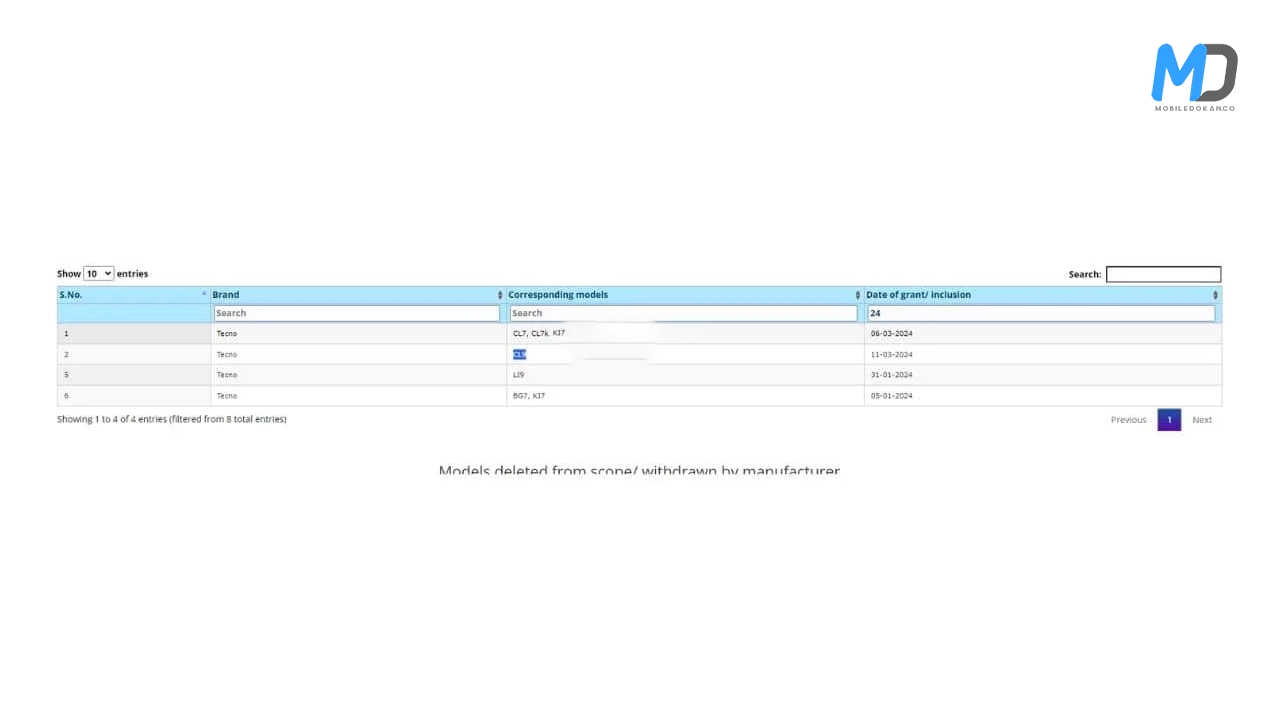1280x720 pixels.
Task: Go to the Next page
Action: point(1201,420)
